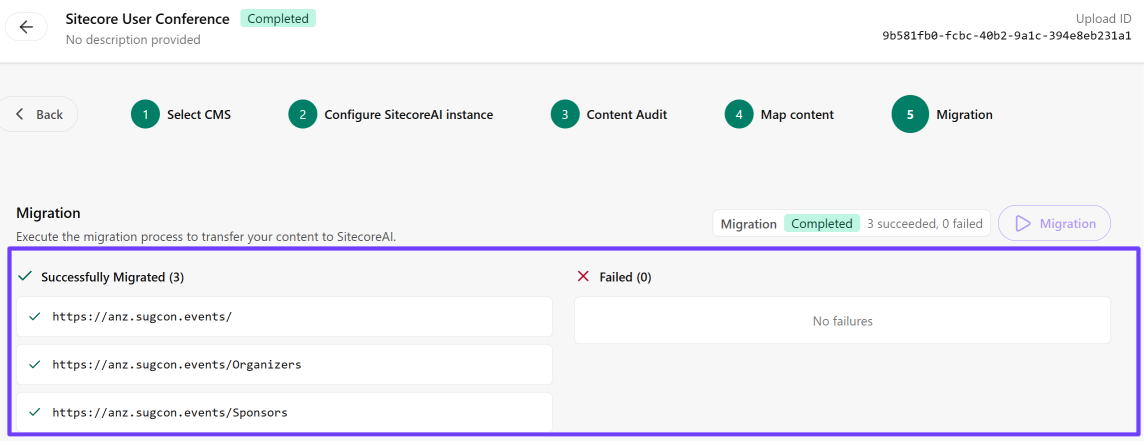Screen dimensions: 1144x441
Task: Select step 1 circle for Select CMS
Action: [x=145, y=115]
